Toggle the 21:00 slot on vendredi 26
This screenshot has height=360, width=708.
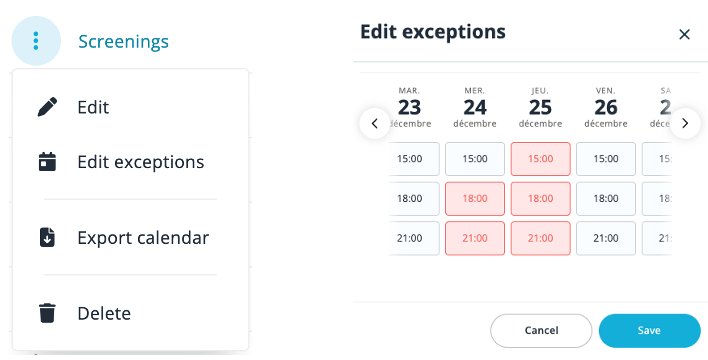606,238
